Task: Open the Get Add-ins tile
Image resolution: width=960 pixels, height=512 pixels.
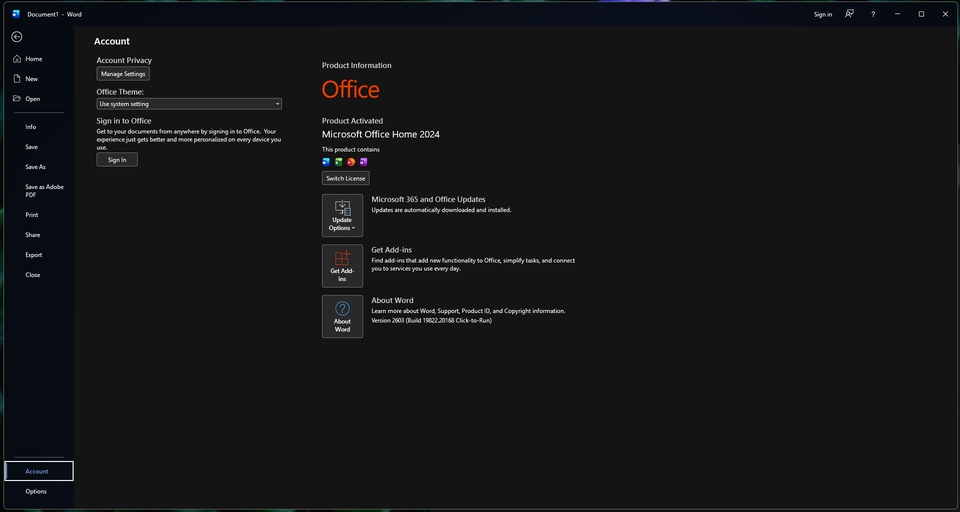Action: (x=342, y=266)
